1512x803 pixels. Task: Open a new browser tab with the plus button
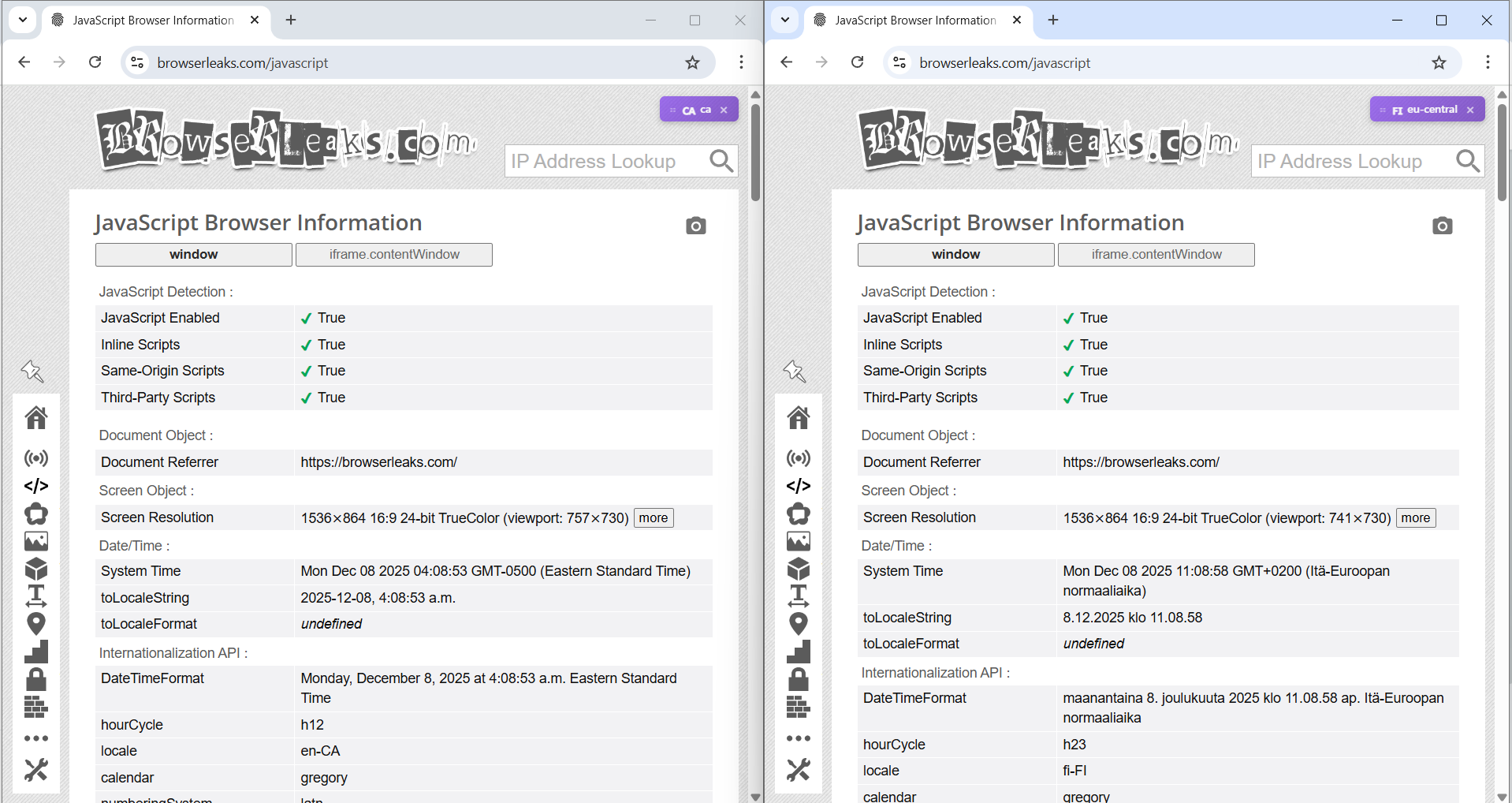(291, 20)
